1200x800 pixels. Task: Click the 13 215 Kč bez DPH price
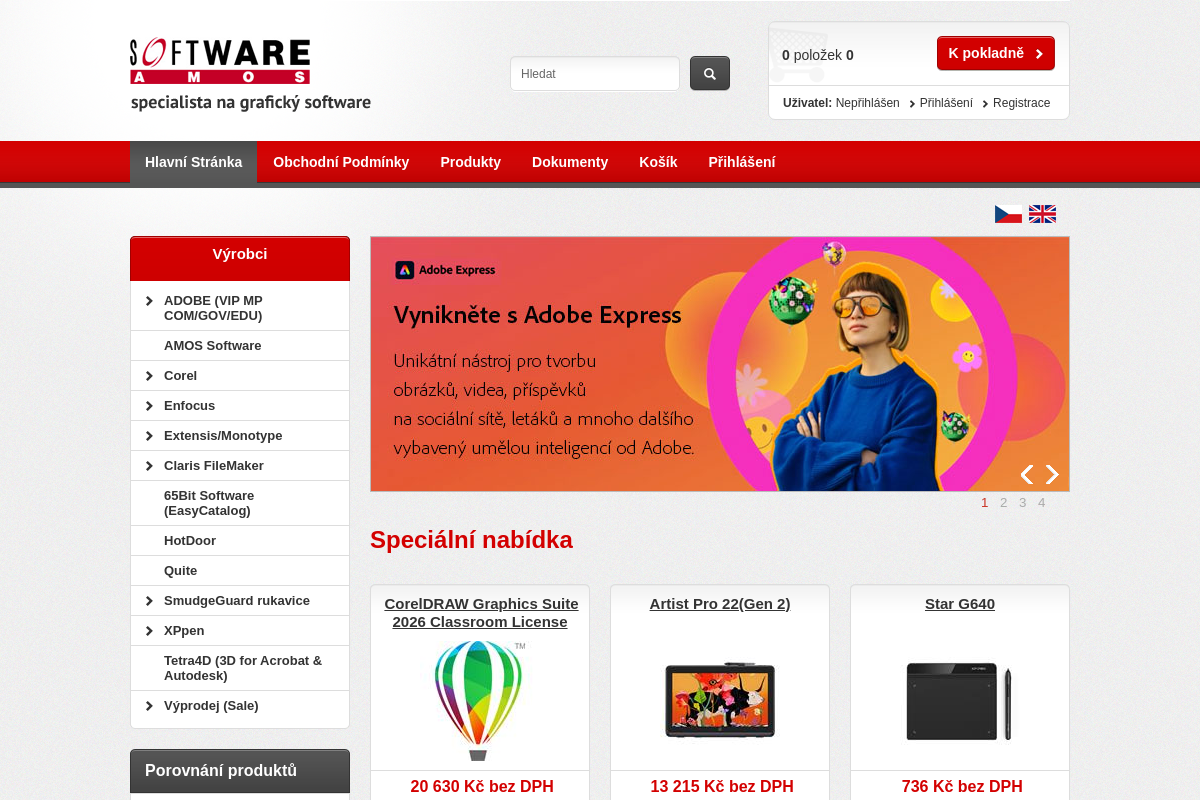pos(722,787)
